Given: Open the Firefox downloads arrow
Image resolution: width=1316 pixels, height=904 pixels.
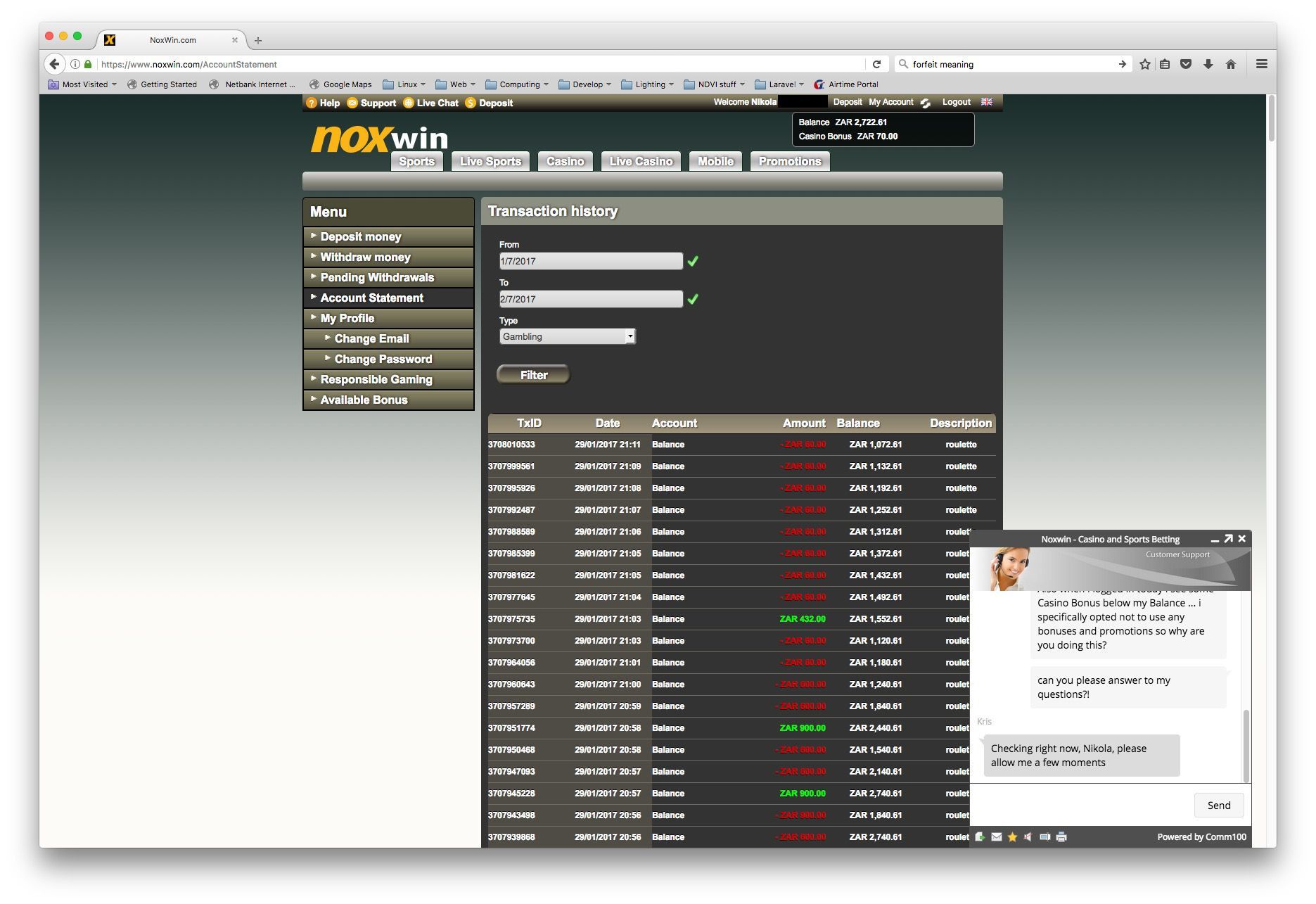Looking at the screenshot, I should tap(1208, 64).
